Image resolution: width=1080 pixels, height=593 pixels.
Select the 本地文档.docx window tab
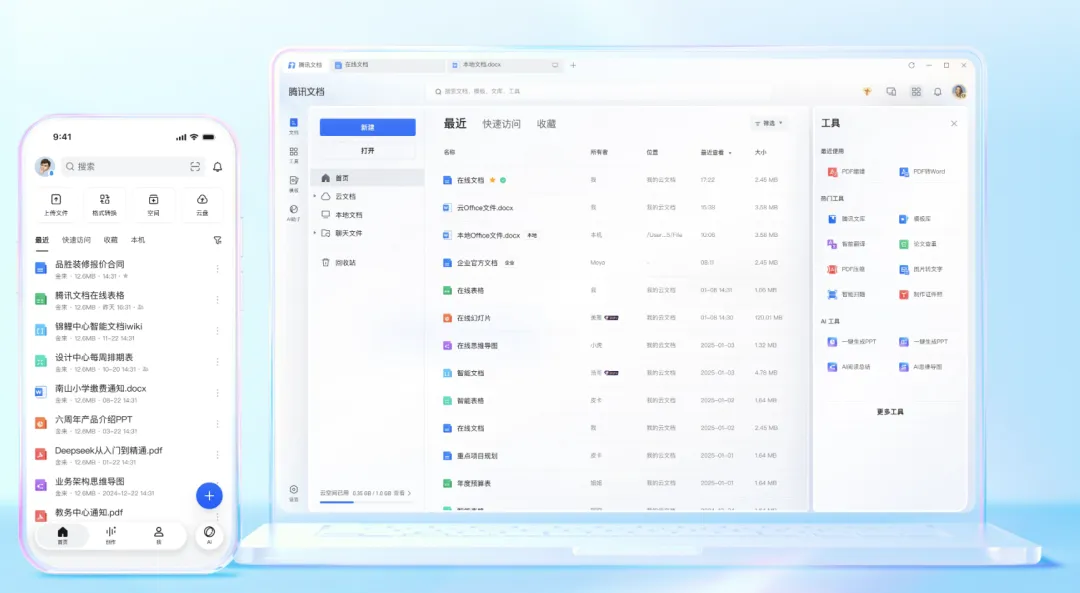tap(504, 65)
